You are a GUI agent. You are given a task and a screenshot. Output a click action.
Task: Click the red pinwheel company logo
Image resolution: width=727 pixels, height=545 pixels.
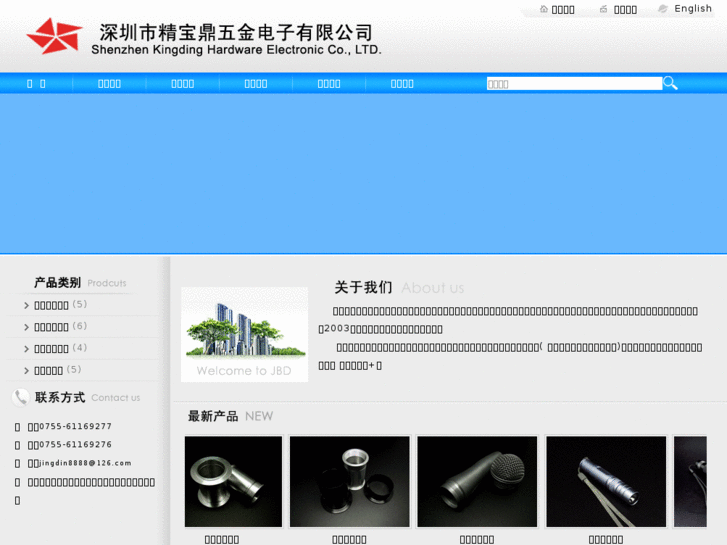click(x=55, y=36)
